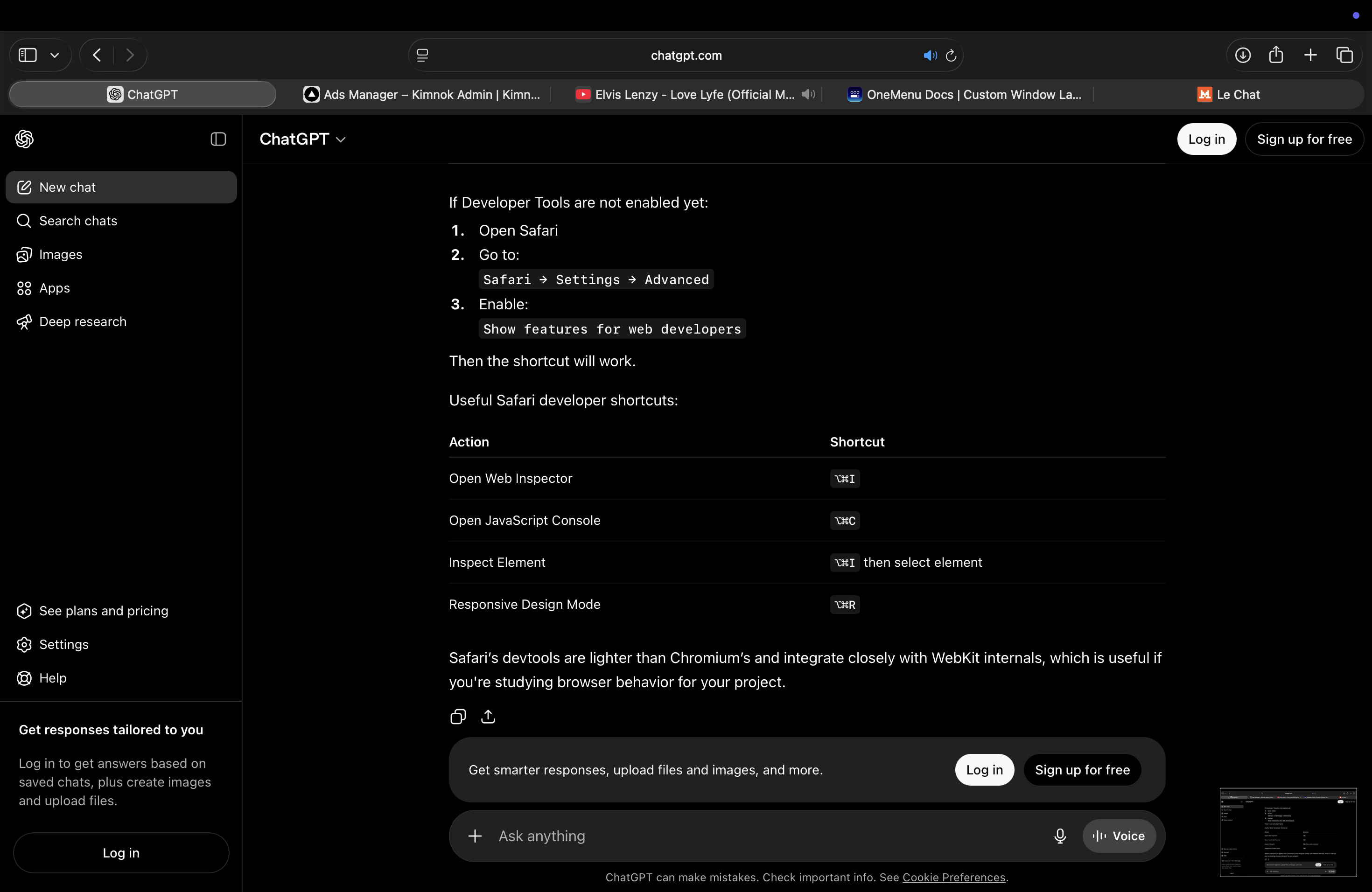Click Log in in the page header
Screen dimensions: 1372x892
tap(1206, 139)
